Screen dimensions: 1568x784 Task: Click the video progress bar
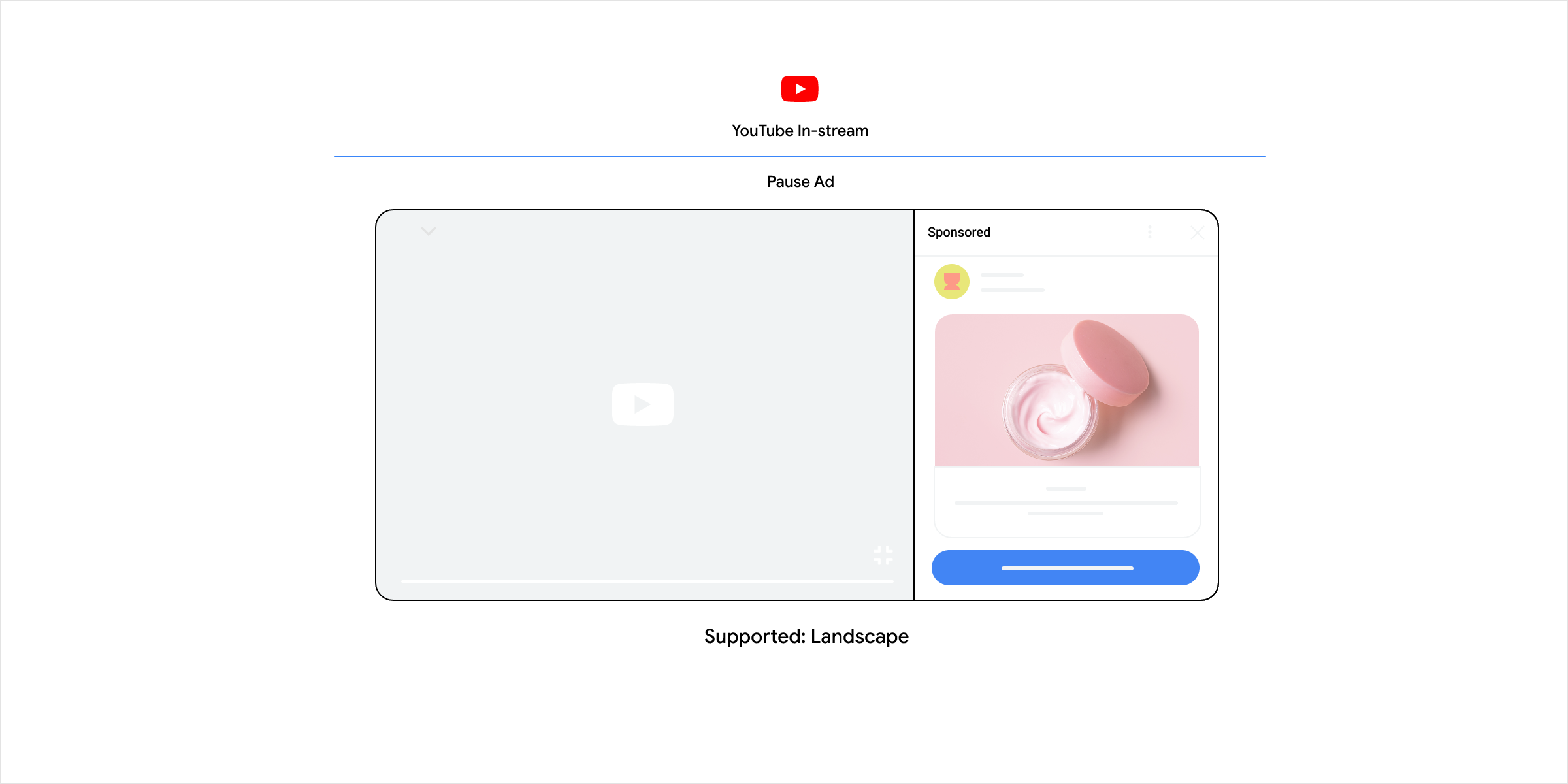[647, 581]
